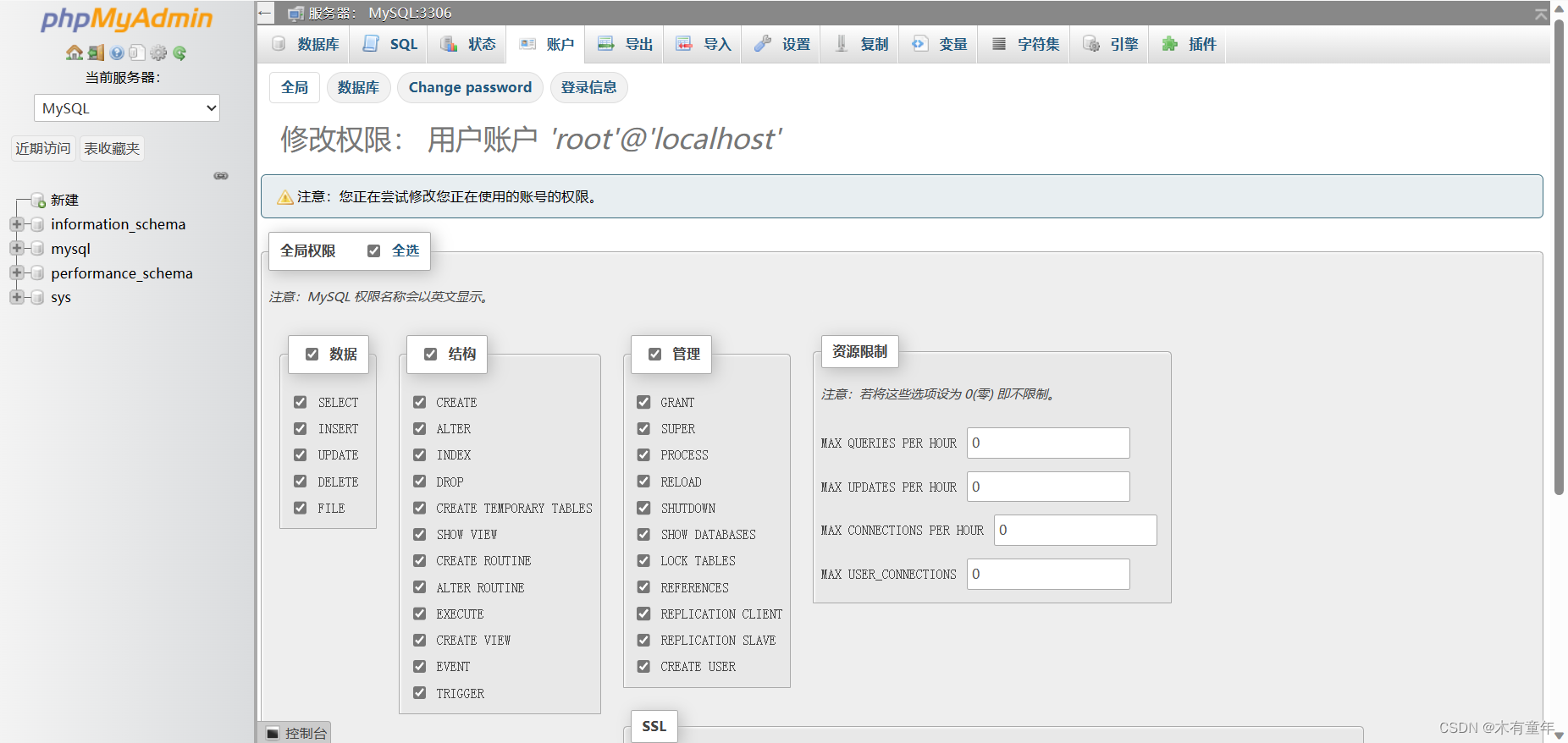Screen dimensions: 1568x743
Task: Click the collapse page header arrow icon
Action: pos(1541,14)
